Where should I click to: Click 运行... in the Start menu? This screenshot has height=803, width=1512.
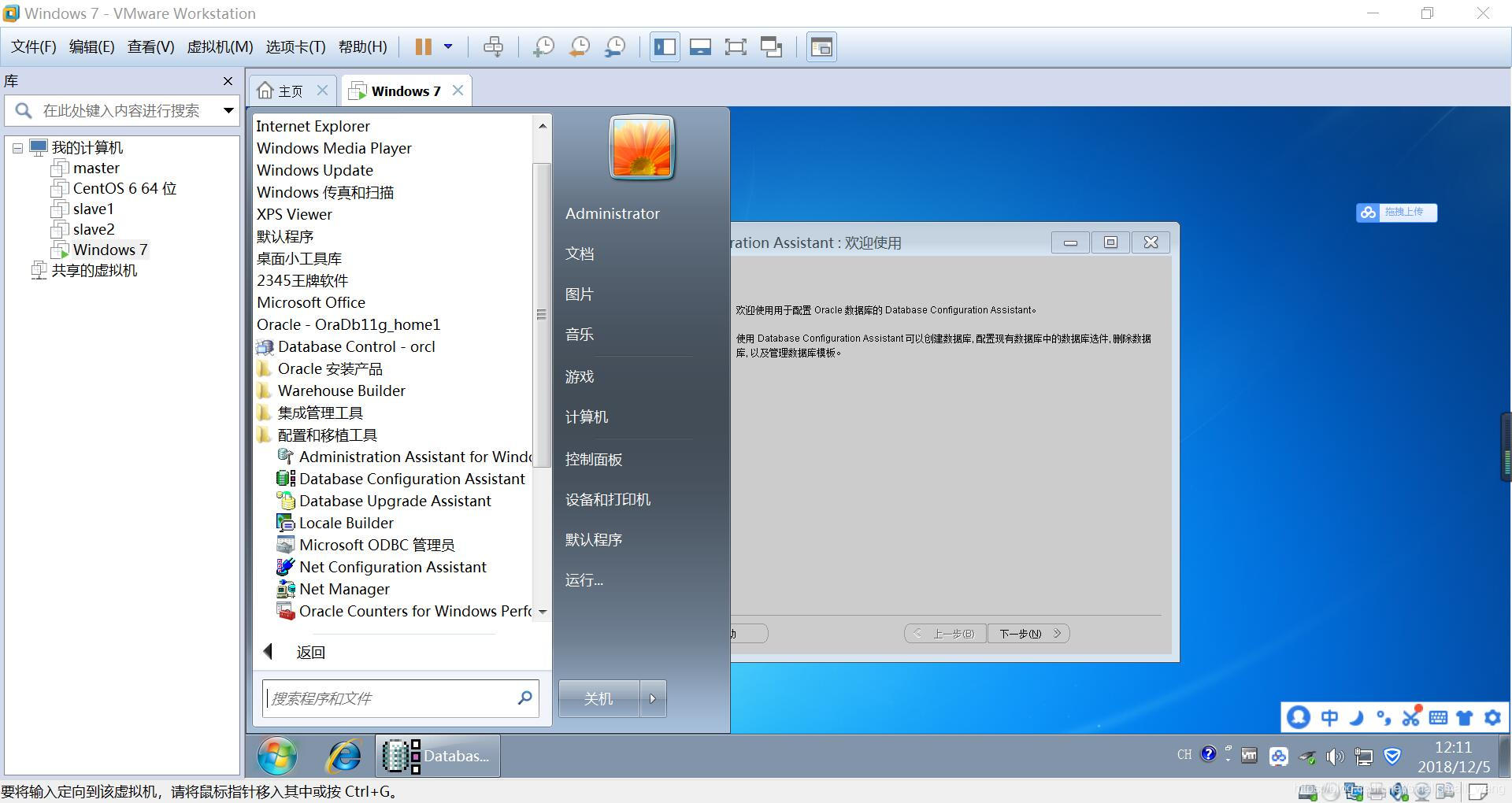(584, 581)
